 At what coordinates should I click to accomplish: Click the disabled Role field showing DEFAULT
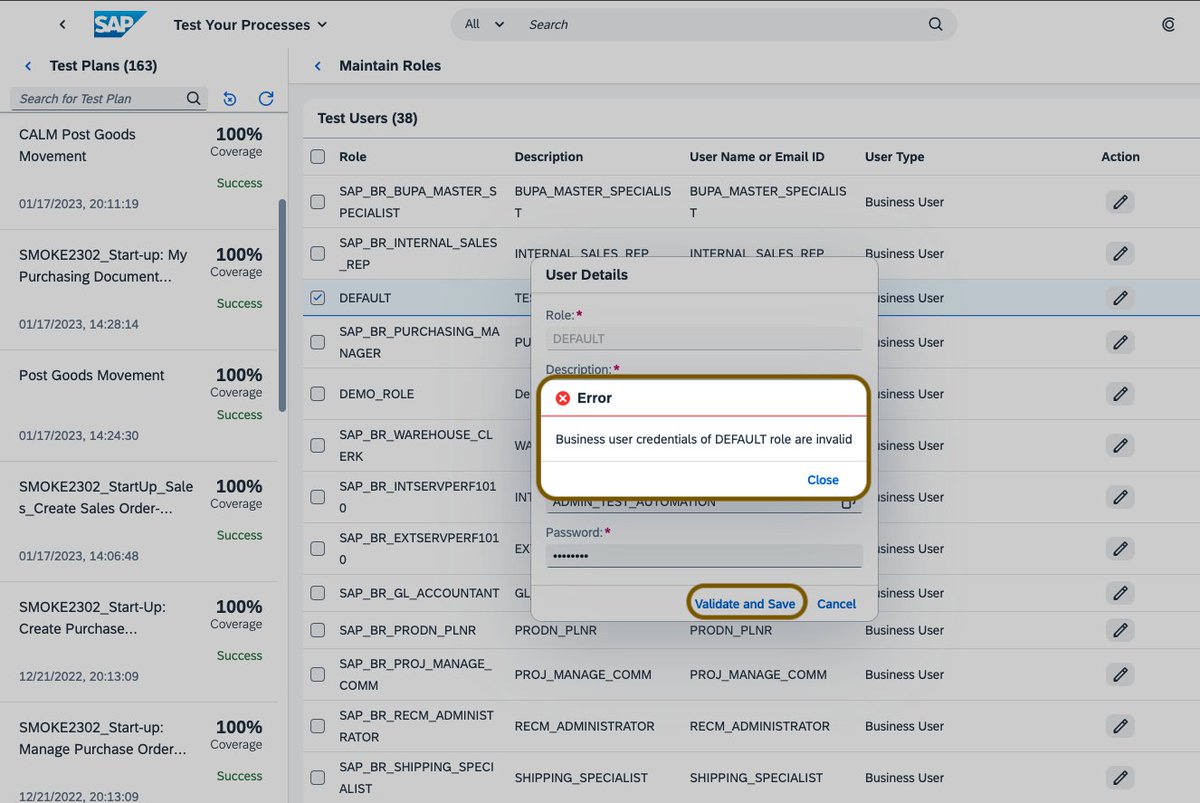pos(704,338)
